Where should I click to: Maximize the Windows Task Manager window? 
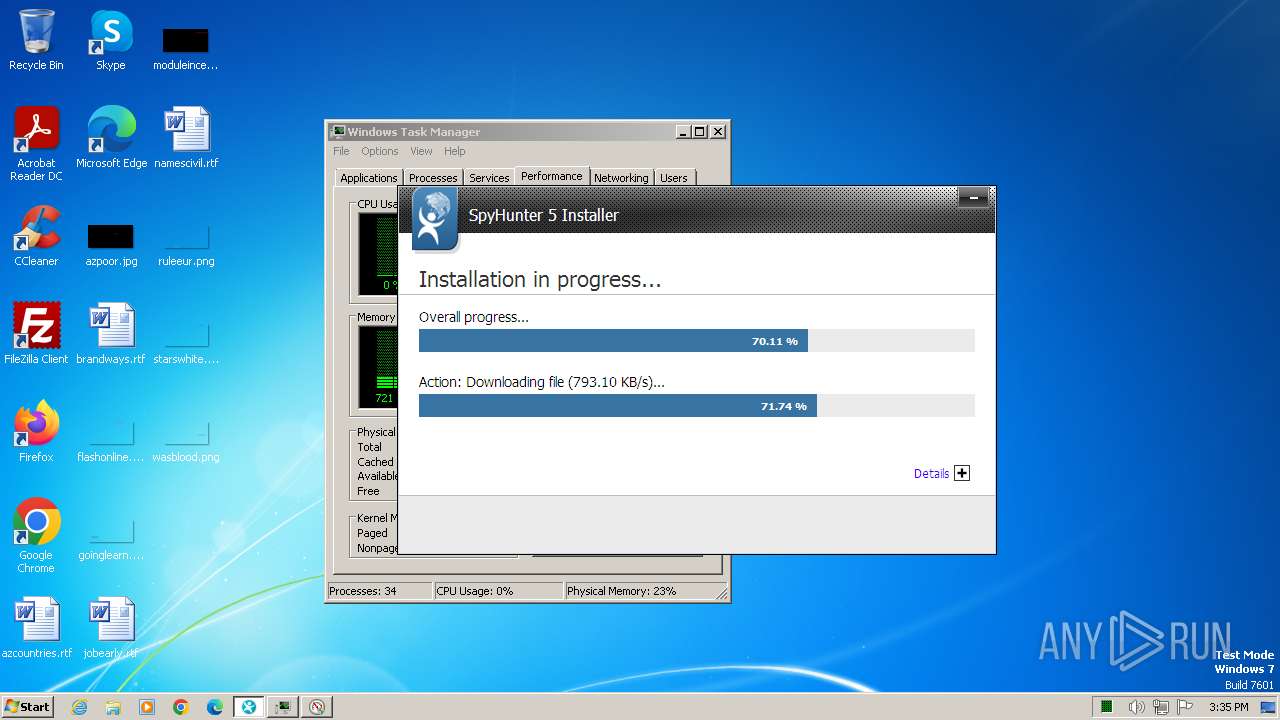pos(700,131)
